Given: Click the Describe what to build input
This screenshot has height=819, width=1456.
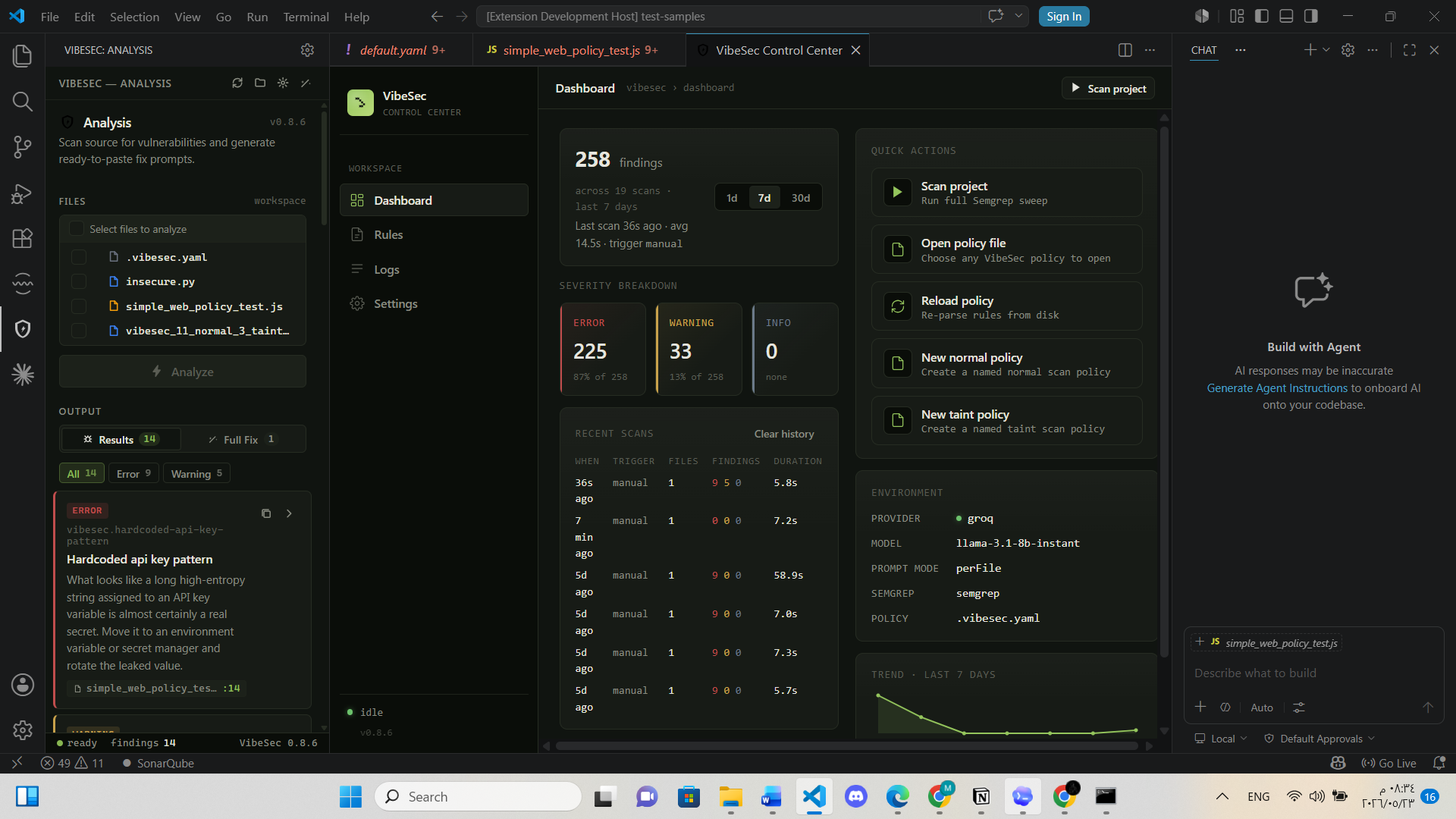Looking at the screenshot, I should tap(1313, 673).
